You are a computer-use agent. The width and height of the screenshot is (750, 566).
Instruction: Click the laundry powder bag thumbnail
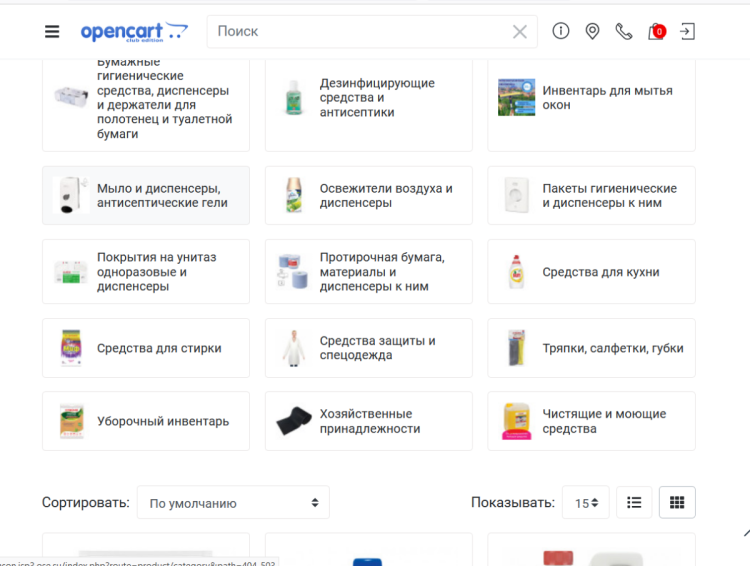(71, 348)
